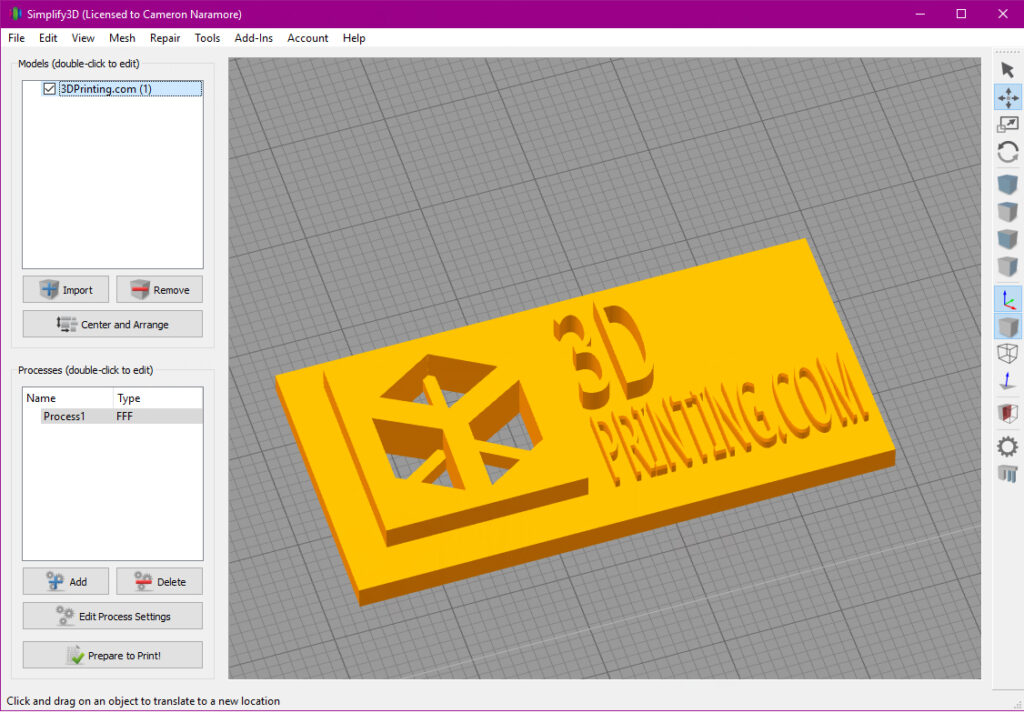
Task: Open the Help menu
Action: 354,38
